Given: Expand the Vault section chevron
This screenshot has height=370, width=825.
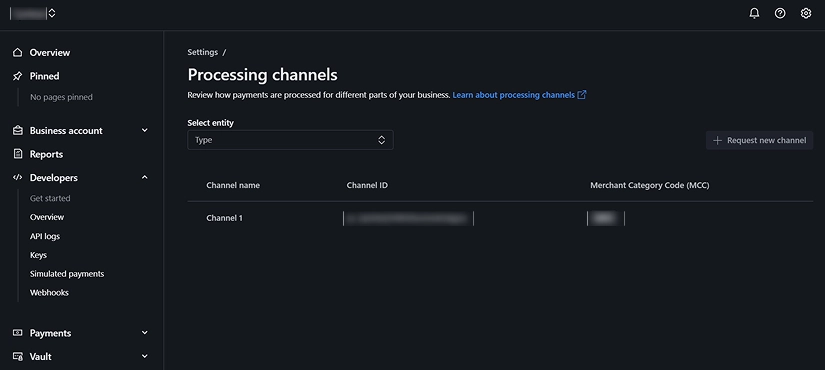Looking at the screenshot, I should tap(145, 356).
